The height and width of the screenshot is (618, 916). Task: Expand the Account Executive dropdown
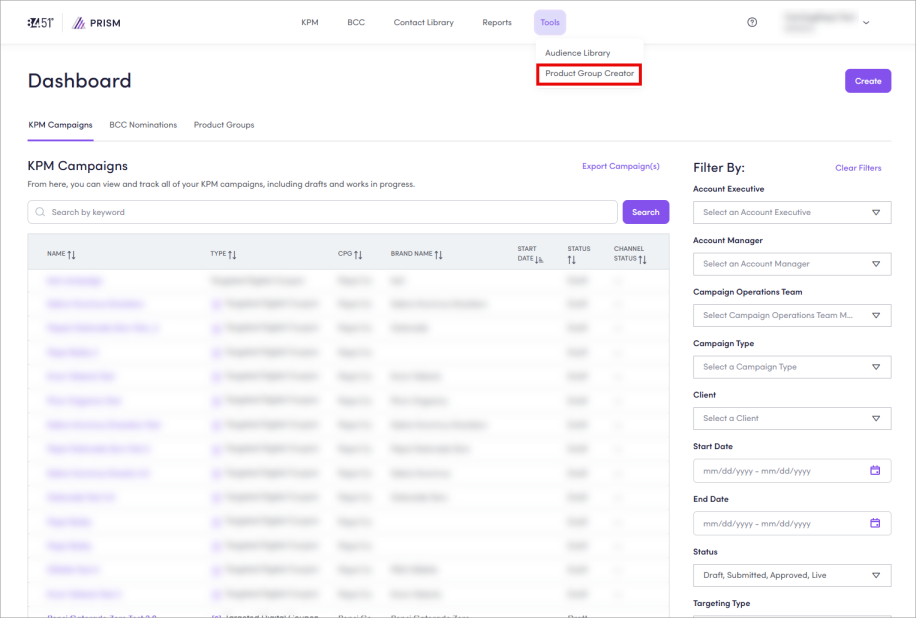click(791, 212)
